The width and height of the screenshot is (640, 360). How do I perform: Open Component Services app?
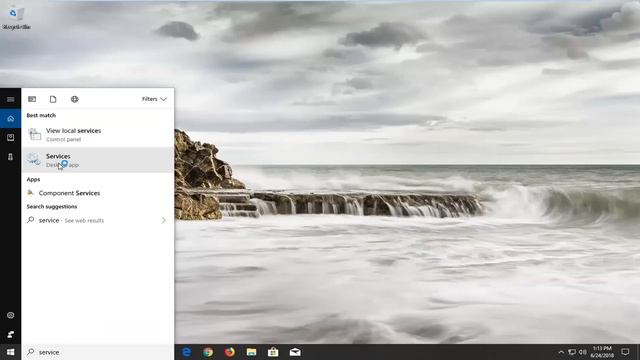click(98, 193)
